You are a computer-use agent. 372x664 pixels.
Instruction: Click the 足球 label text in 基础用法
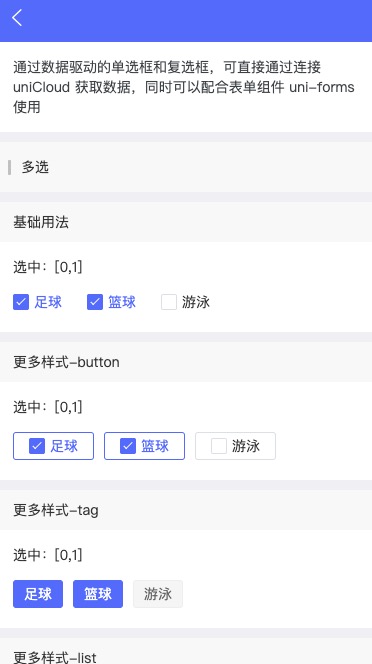click(x=48, y=302)
